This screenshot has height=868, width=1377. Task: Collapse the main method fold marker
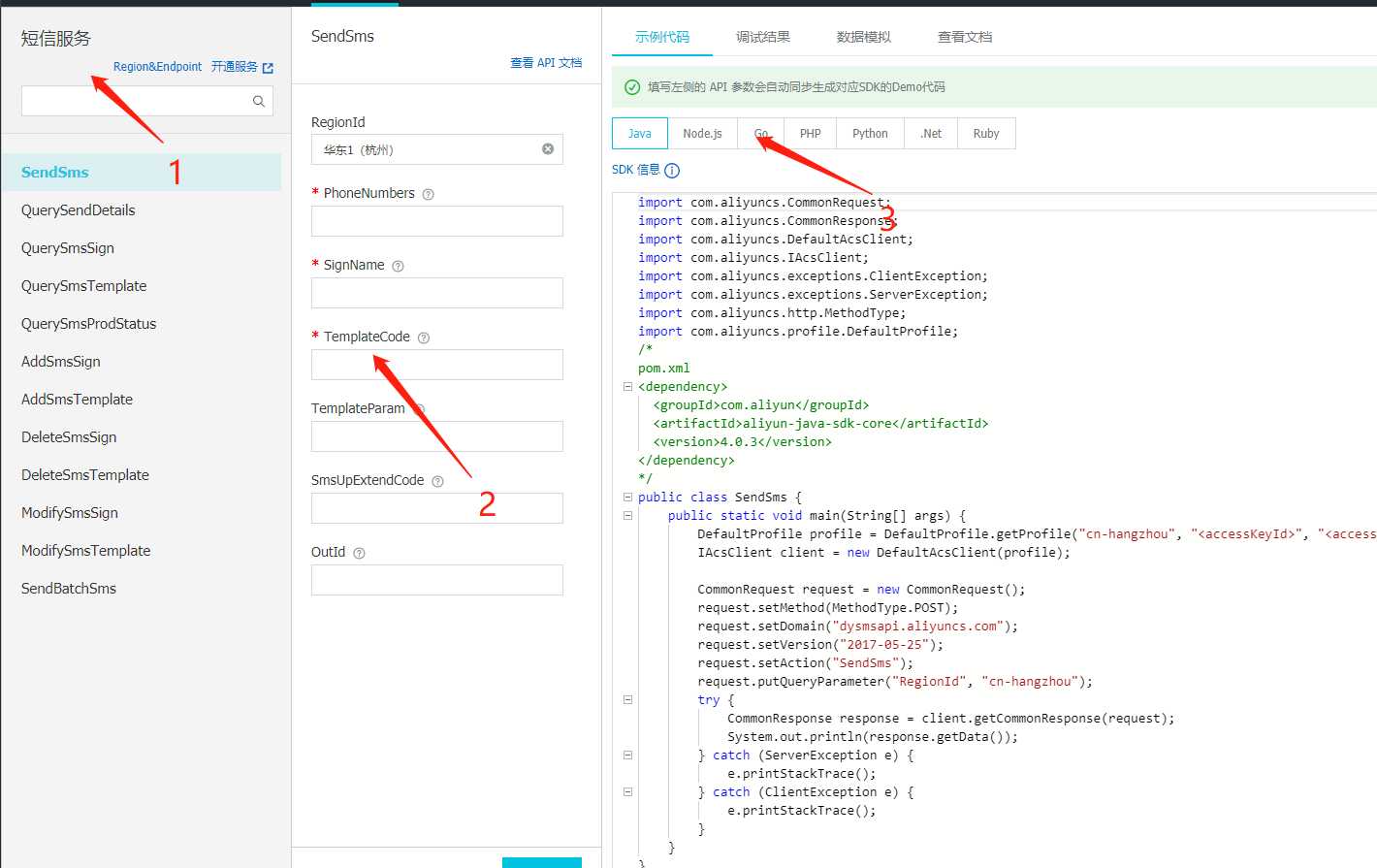[x=627, y=515]
